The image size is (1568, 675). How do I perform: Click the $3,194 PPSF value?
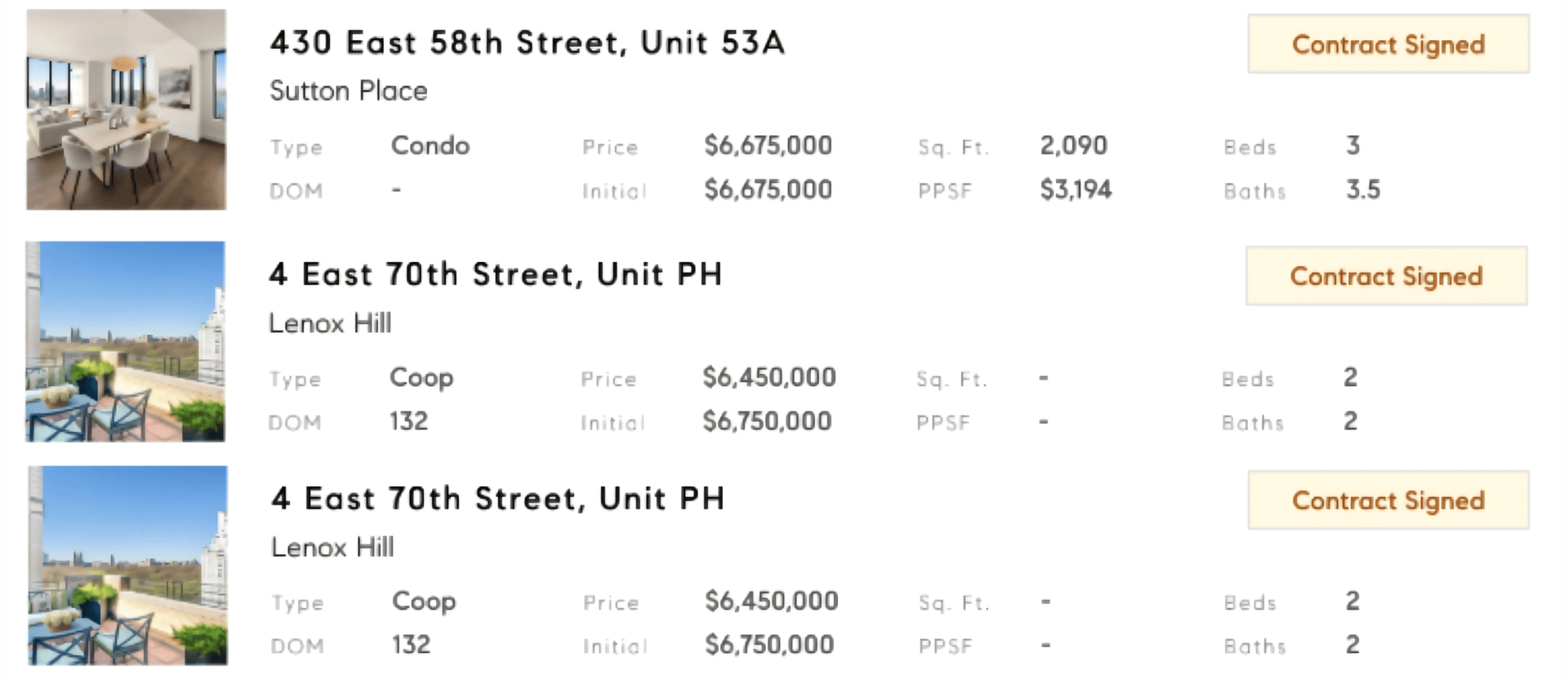click(x=1076, y=190)
